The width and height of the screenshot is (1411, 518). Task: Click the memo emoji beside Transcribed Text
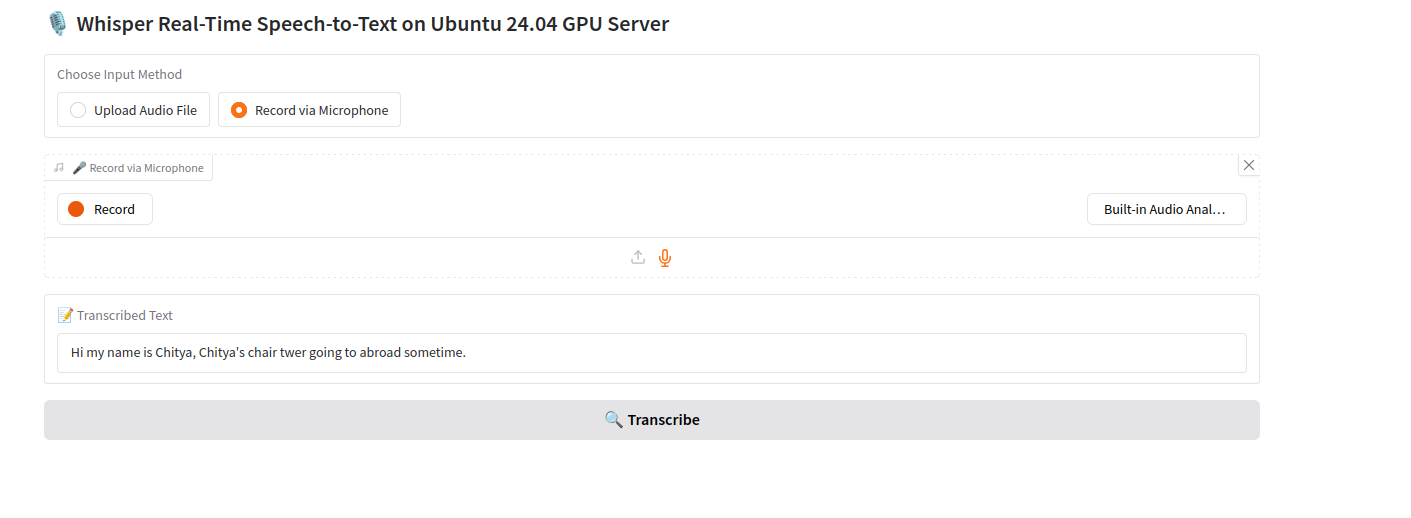(x=65, y=315)
